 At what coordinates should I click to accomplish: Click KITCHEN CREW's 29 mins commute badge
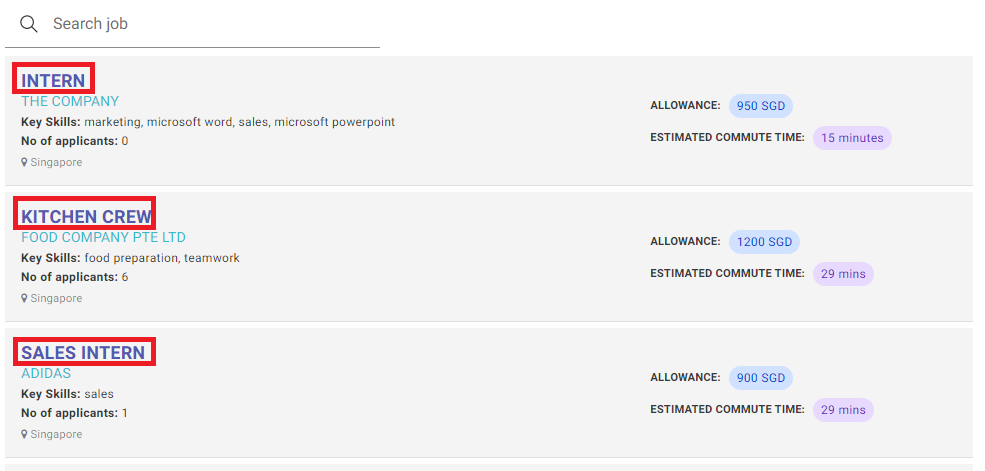click(x=843, y=274)
